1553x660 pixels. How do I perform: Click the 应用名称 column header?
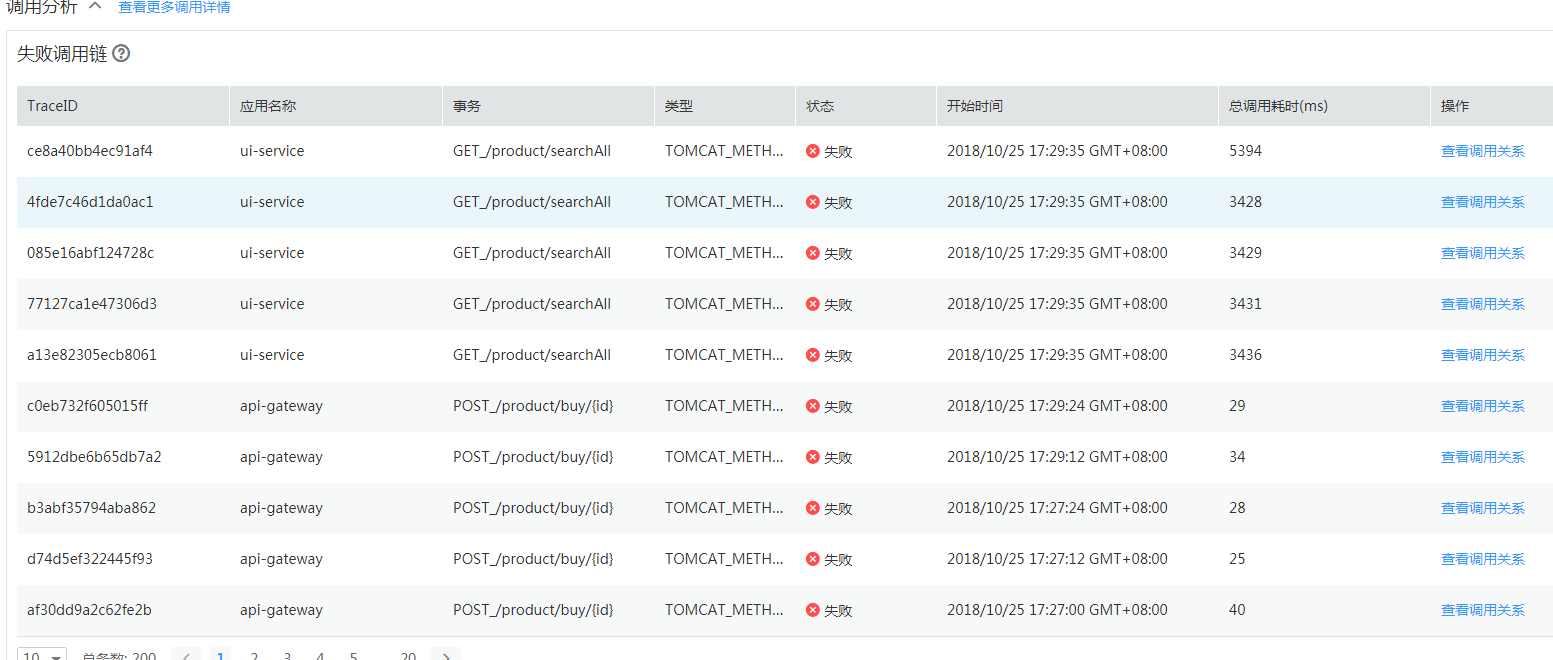336,106
